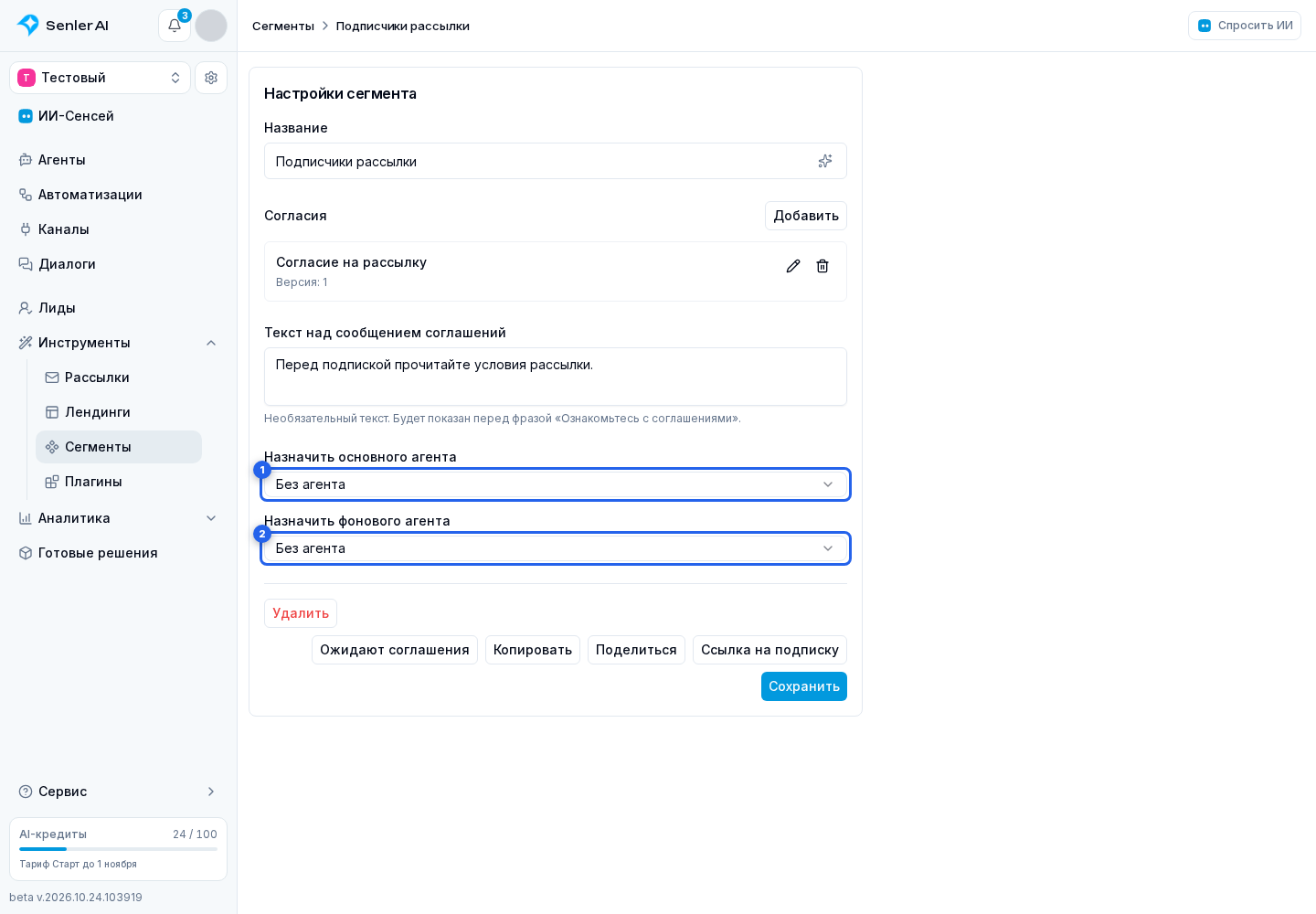
Task: Open the user avatar menu
Action: (x=211, y=26)
